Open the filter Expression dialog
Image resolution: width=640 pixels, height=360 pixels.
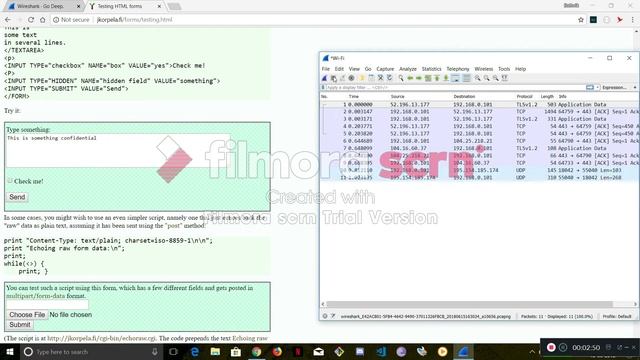(x=614, y=87)
